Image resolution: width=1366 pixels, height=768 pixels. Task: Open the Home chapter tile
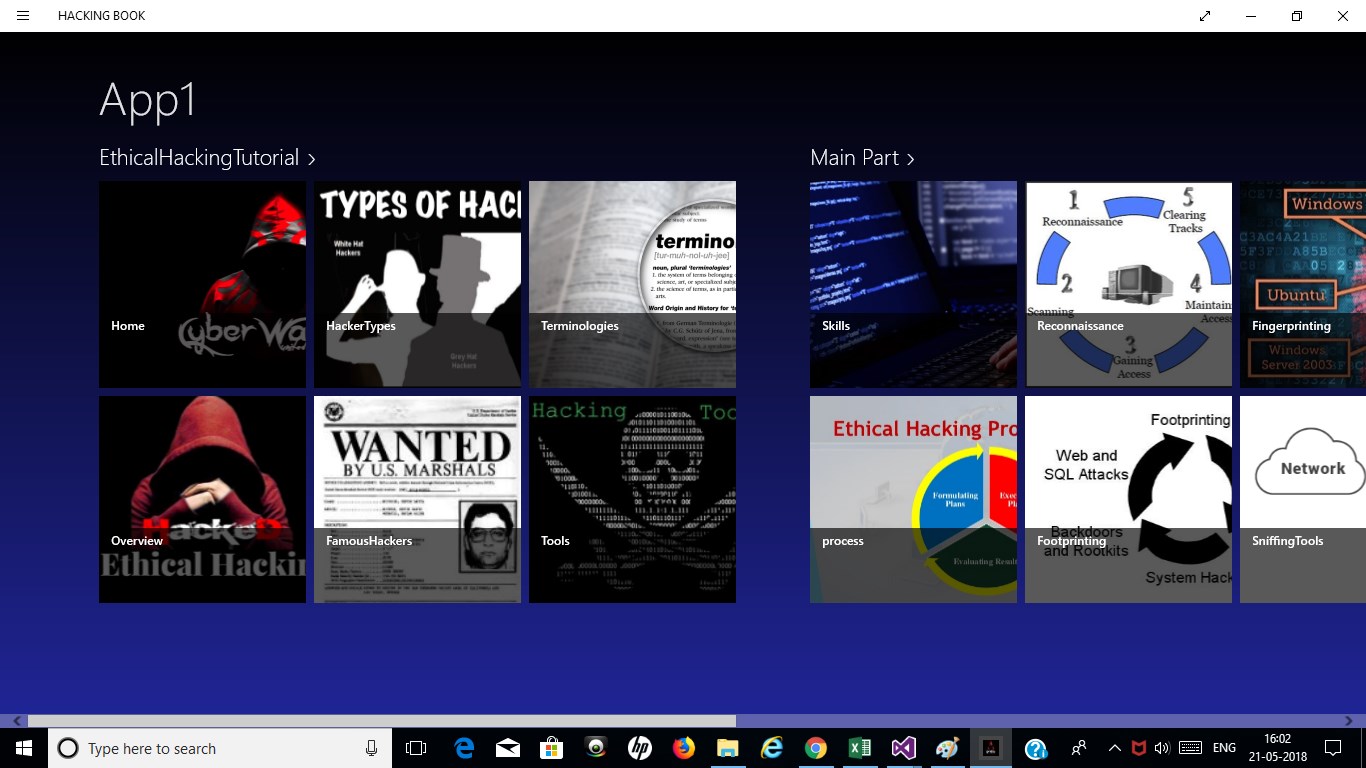coord(202,284)
